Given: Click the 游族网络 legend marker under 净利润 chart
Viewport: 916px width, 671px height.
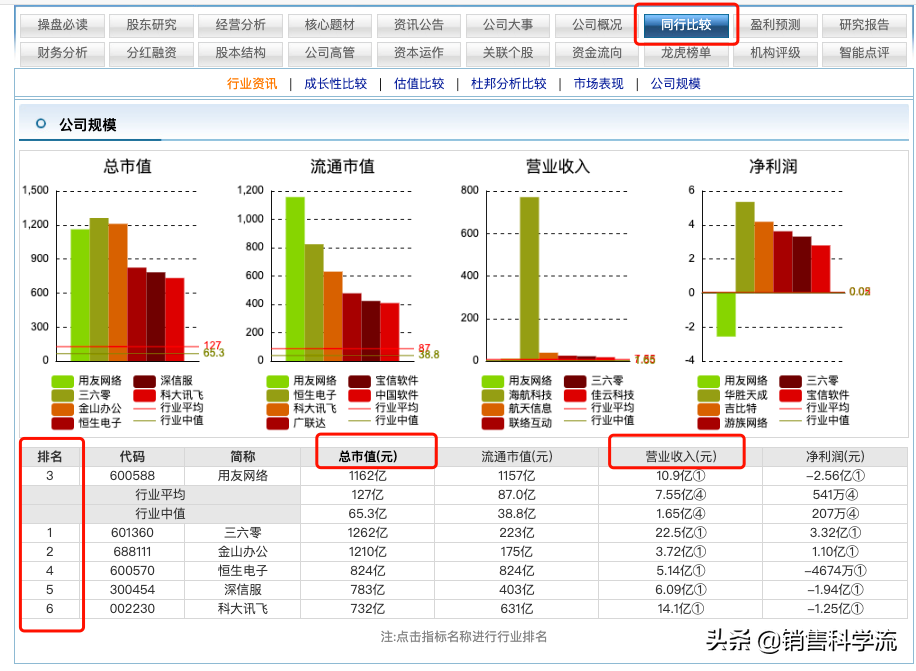Looking at the screenshot, I should tap(707, 422).
